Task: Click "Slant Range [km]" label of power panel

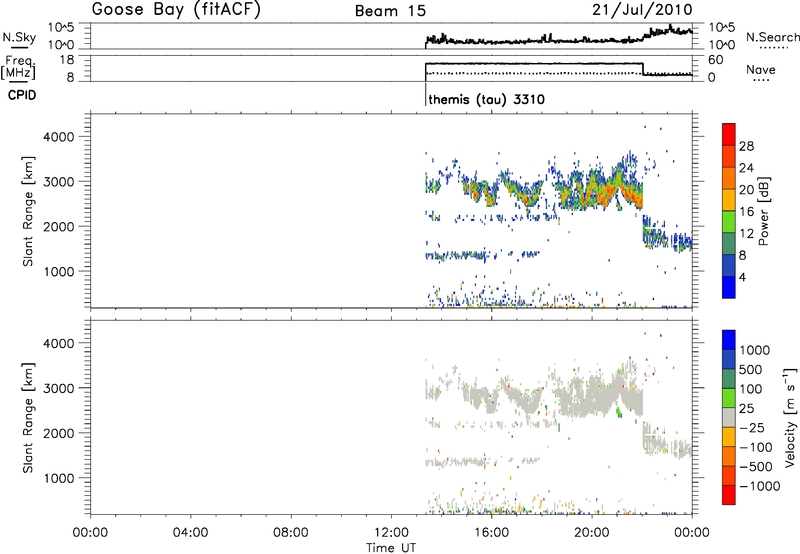Action: [28, 211]
